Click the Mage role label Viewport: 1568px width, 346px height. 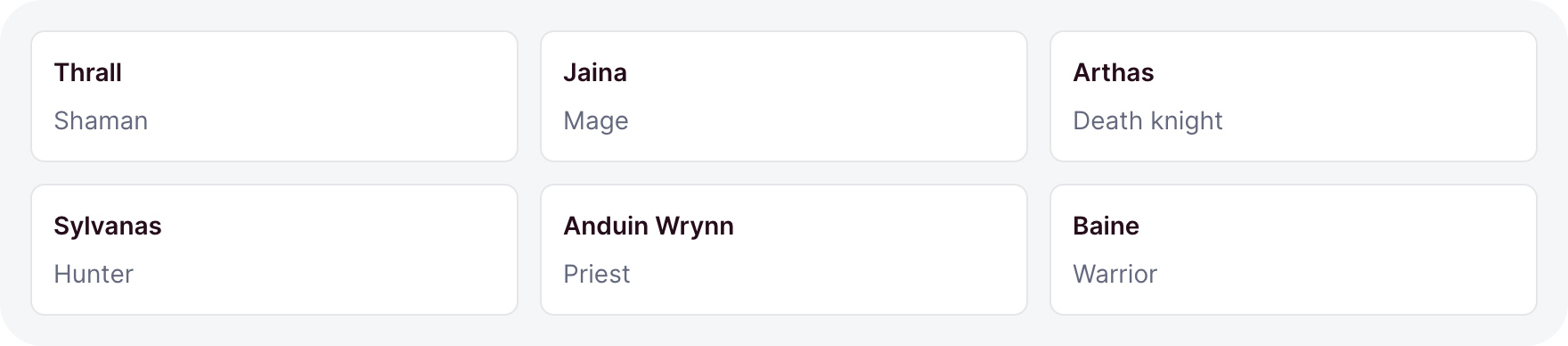596,121
